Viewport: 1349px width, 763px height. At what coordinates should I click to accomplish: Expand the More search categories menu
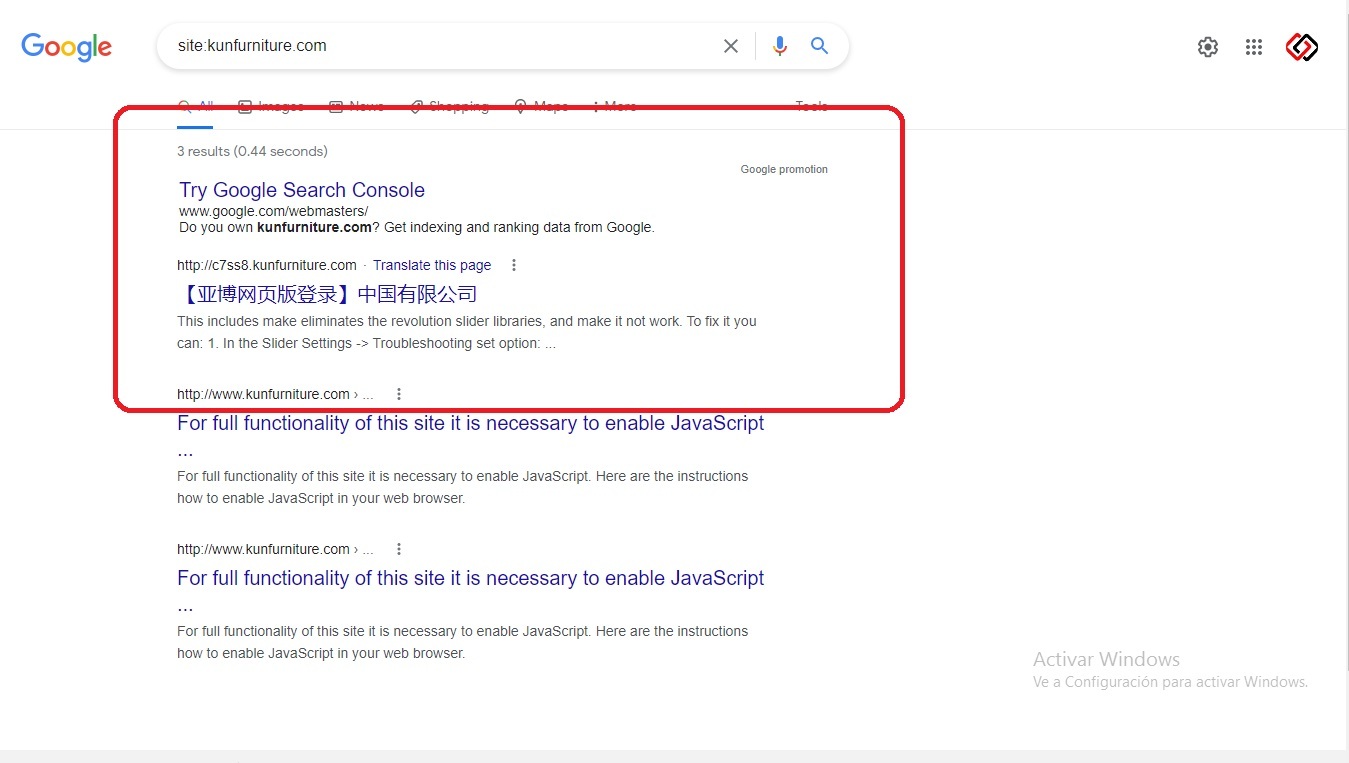click(615, 107)
